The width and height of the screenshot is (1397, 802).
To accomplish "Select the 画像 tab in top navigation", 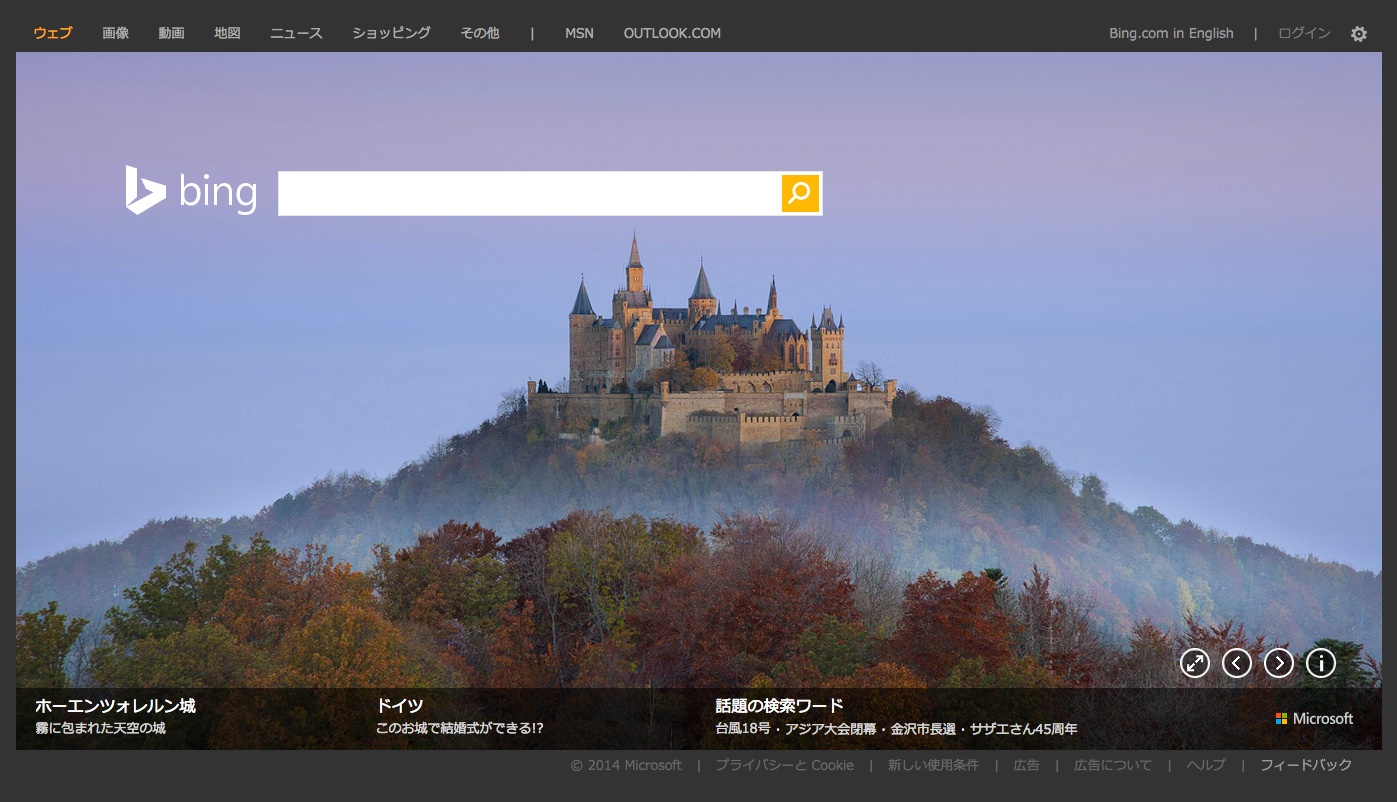I will tap(115, 33).
